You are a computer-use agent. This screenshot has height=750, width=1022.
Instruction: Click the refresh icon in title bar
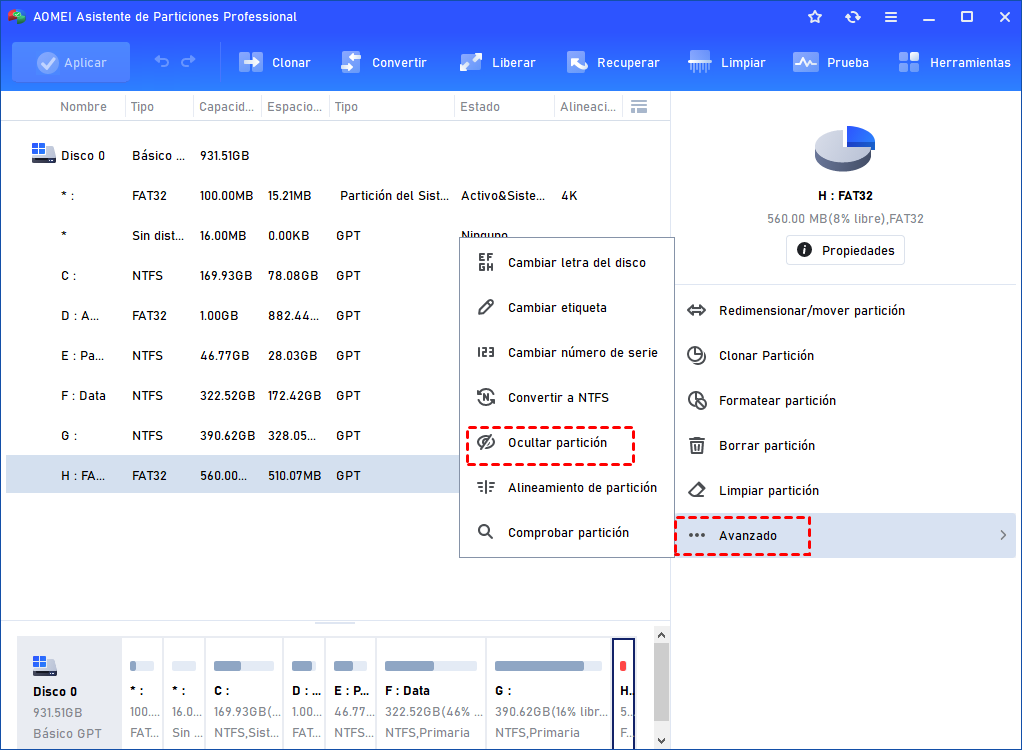pos(853,17)
